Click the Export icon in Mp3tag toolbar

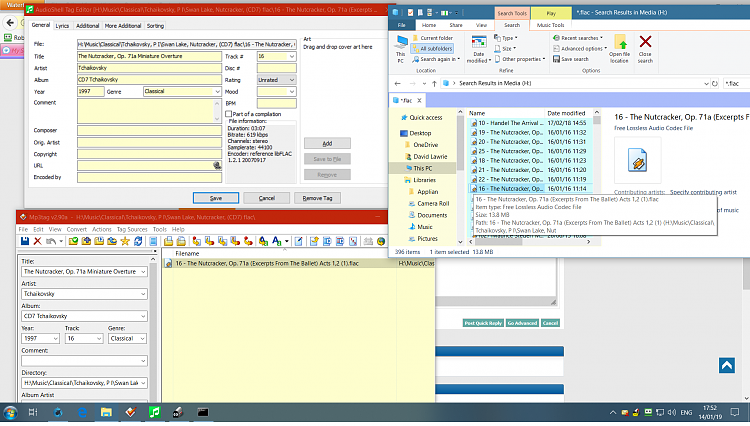click(314, 241)
